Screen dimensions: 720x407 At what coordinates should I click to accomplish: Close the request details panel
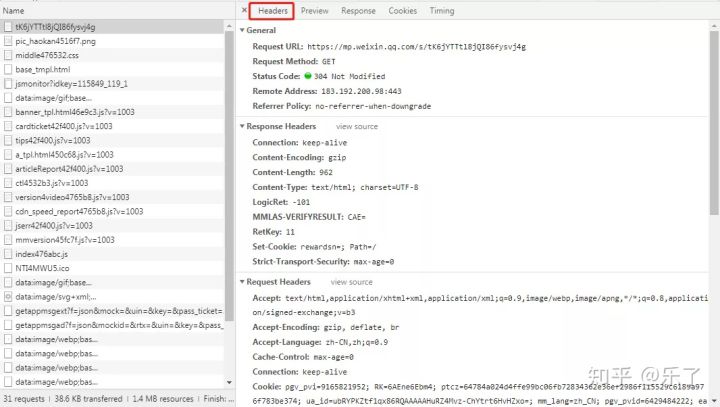[244, 10]
